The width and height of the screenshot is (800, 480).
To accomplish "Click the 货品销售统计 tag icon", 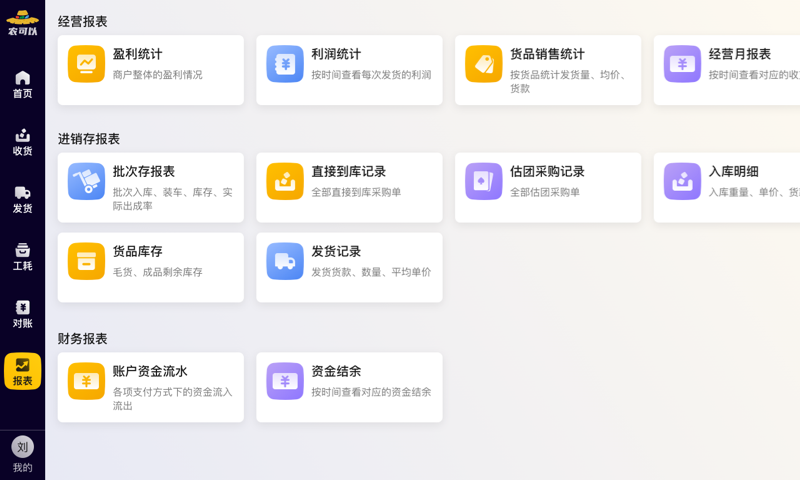I will [484, 64].
